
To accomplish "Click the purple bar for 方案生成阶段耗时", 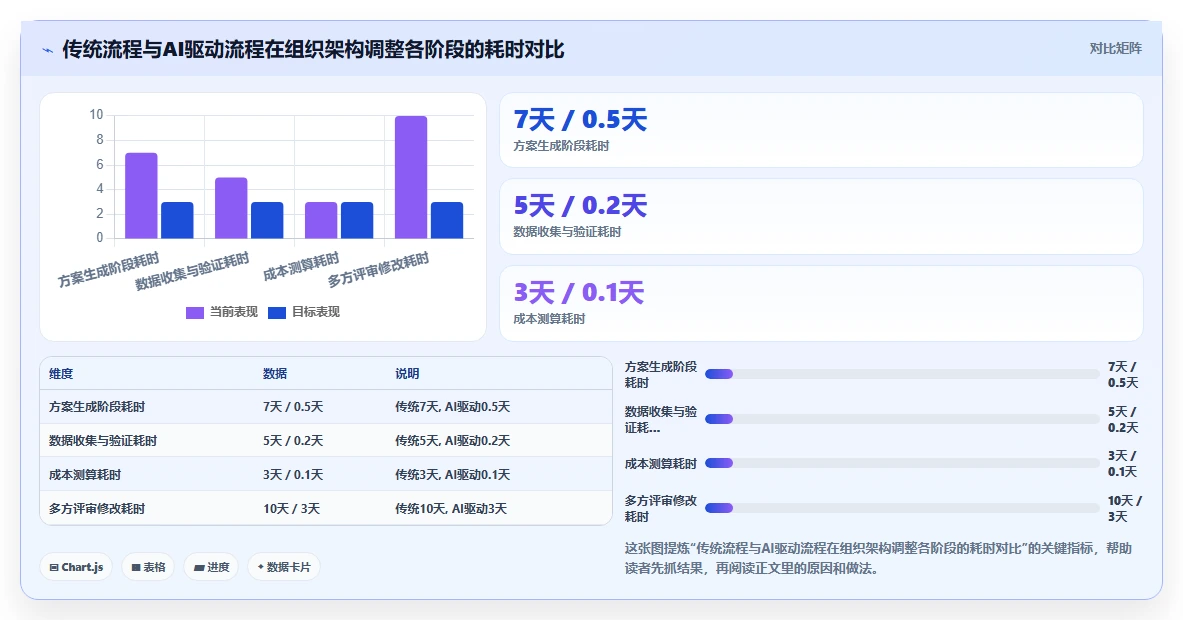I will coord(141,195).
